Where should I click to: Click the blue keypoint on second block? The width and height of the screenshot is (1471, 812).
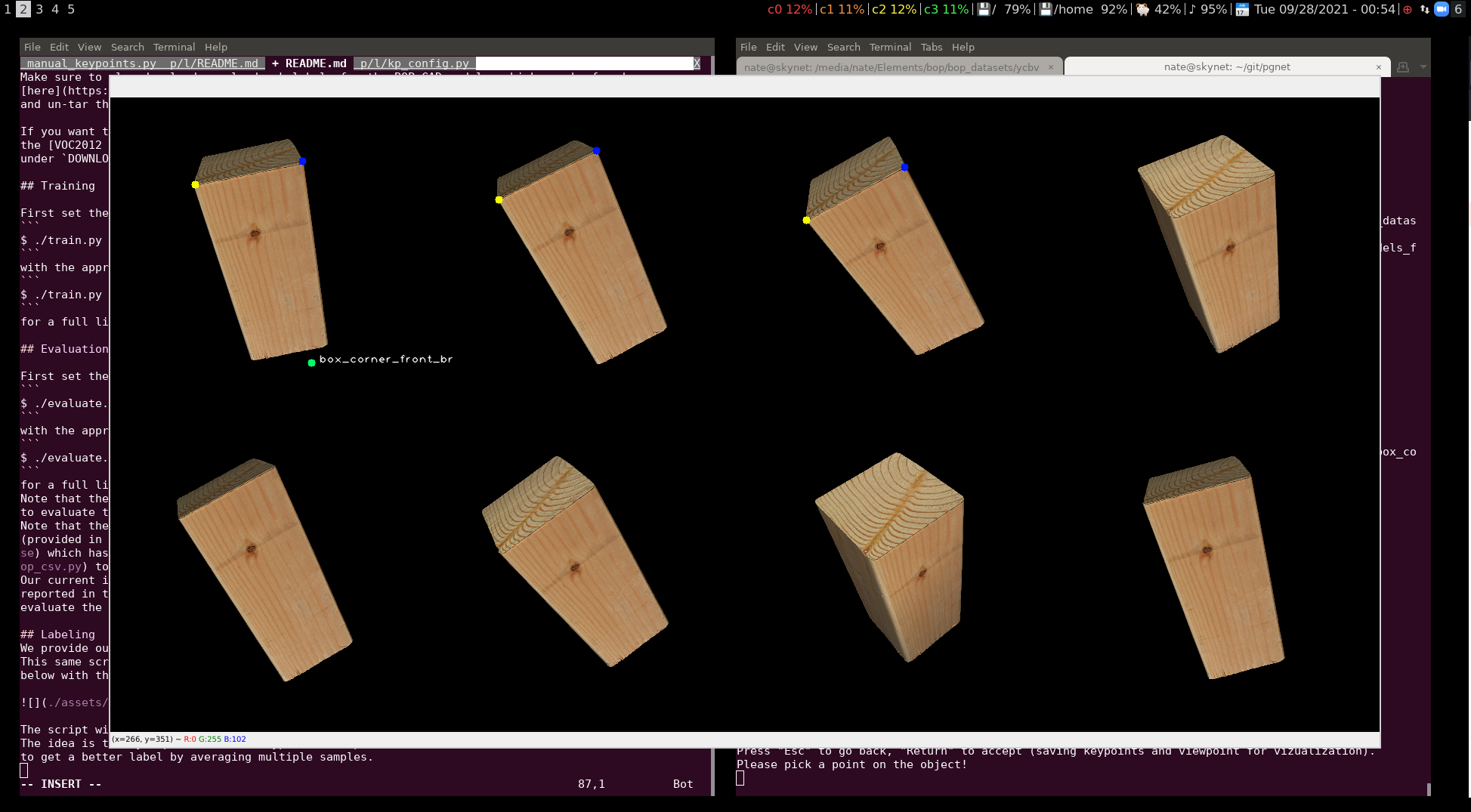click(x=596, y=151)
